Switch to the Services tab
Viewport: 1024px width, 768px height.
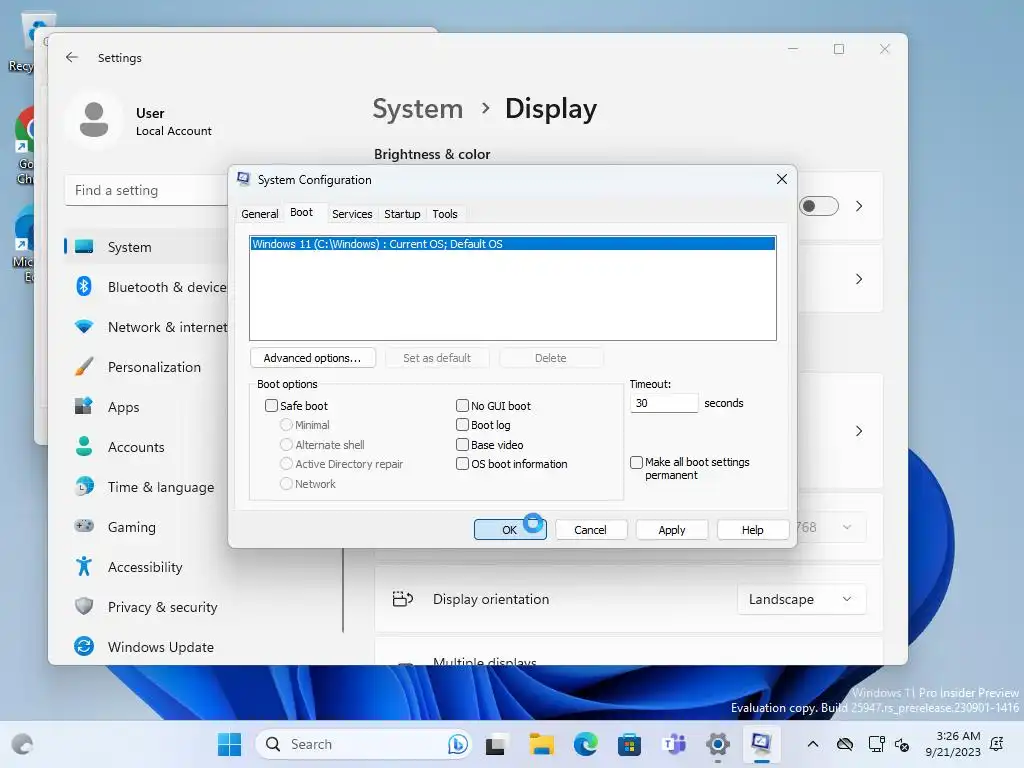352,214
